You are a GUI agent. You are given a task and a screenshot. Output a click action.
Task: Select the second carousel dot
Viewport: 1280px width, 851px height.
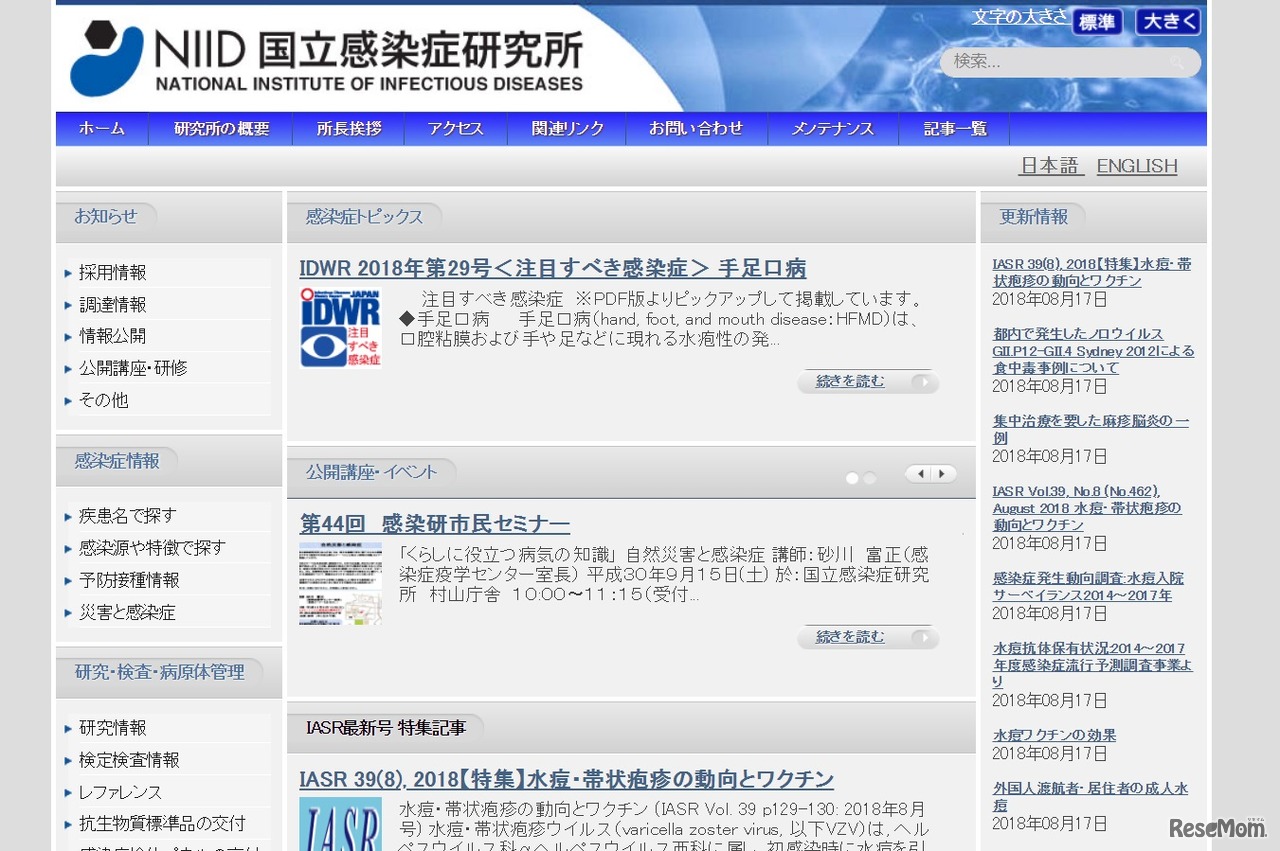872,478
